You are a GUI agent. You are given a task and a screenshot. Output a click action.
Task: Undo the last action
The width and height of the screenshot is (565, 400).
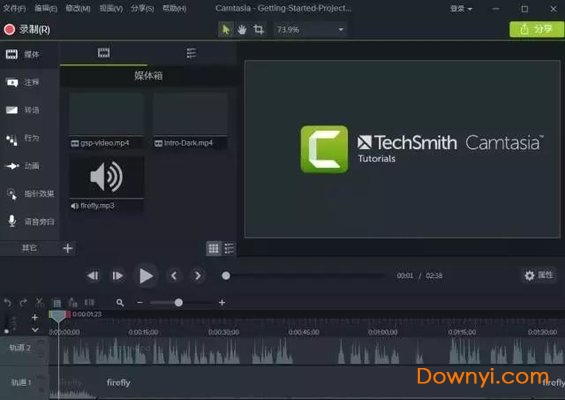point(7,302)
